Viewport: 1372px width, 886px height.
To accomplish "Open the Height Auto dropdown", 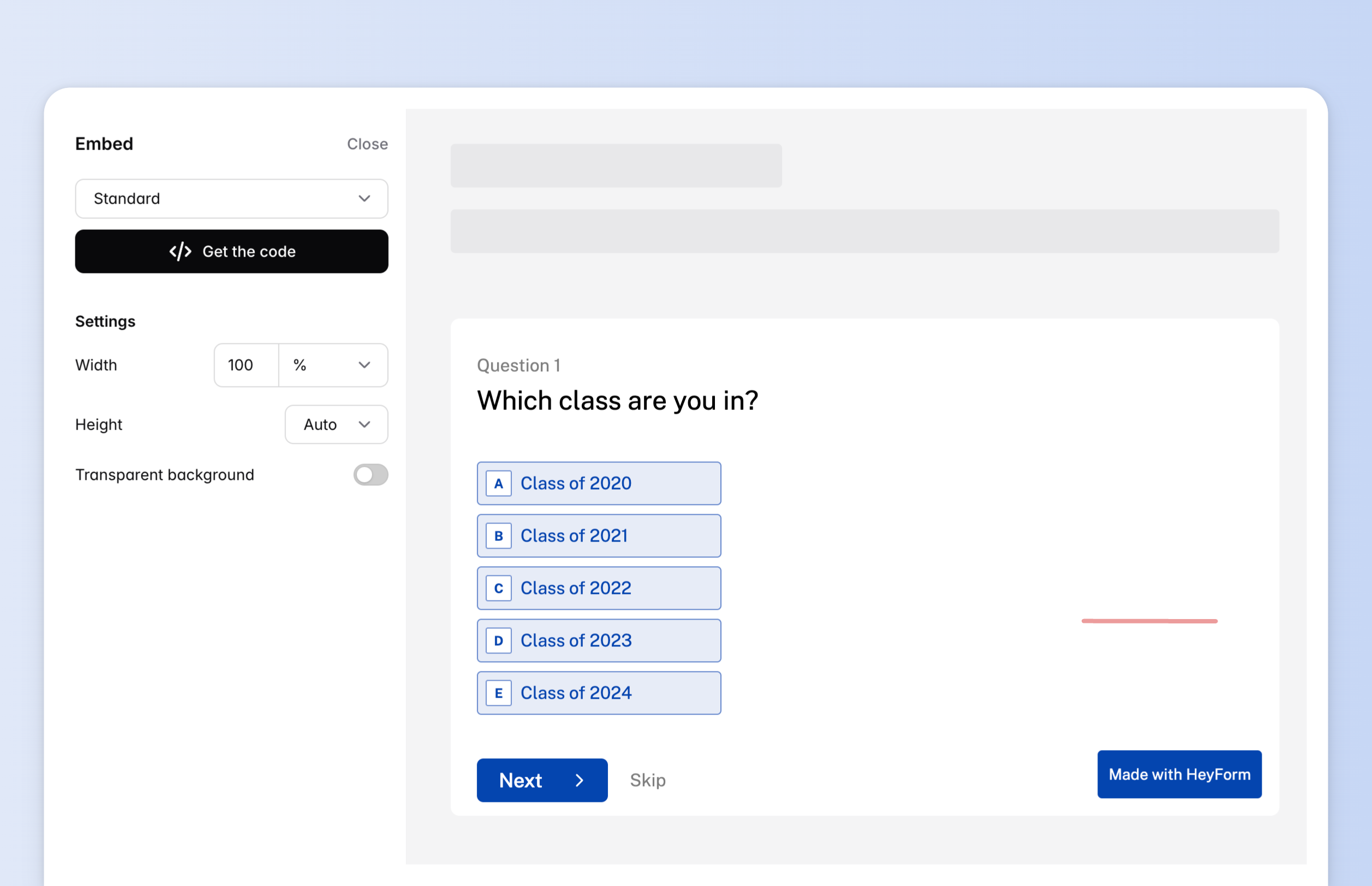I will (336, 425).
